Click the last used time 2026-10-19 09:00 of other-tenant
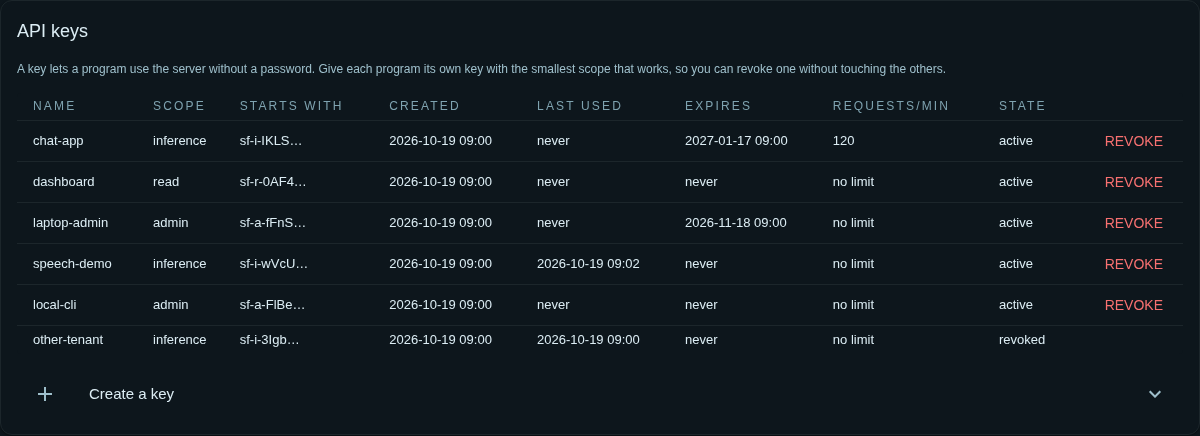This screenshot has height=436, width=1200. coord(588,340)
